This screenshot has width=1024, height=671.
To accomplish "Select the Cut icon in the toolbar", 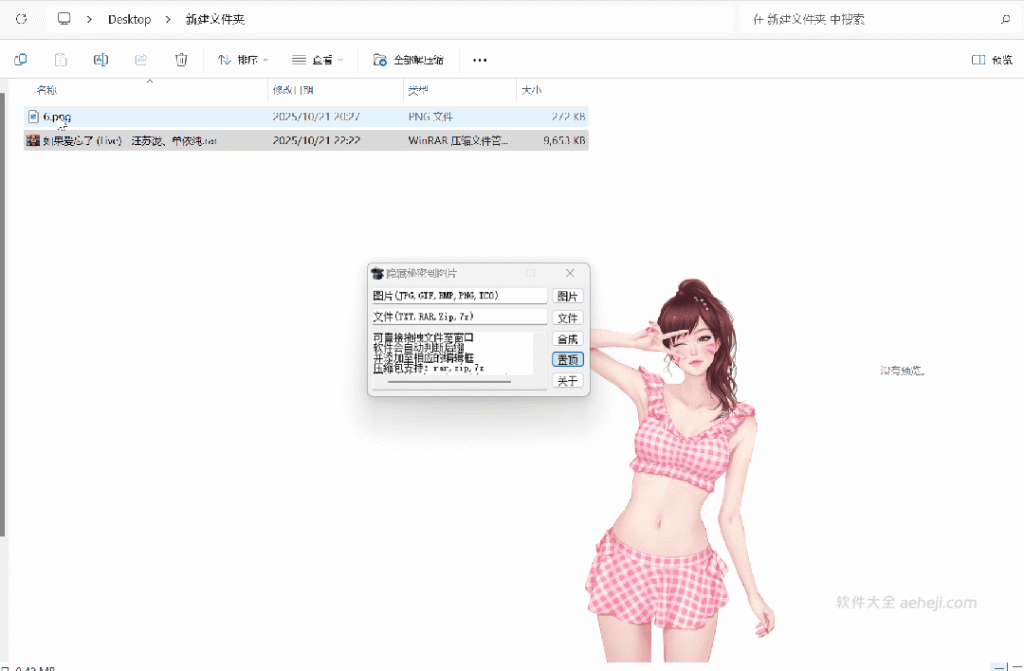I will [20, 59].
